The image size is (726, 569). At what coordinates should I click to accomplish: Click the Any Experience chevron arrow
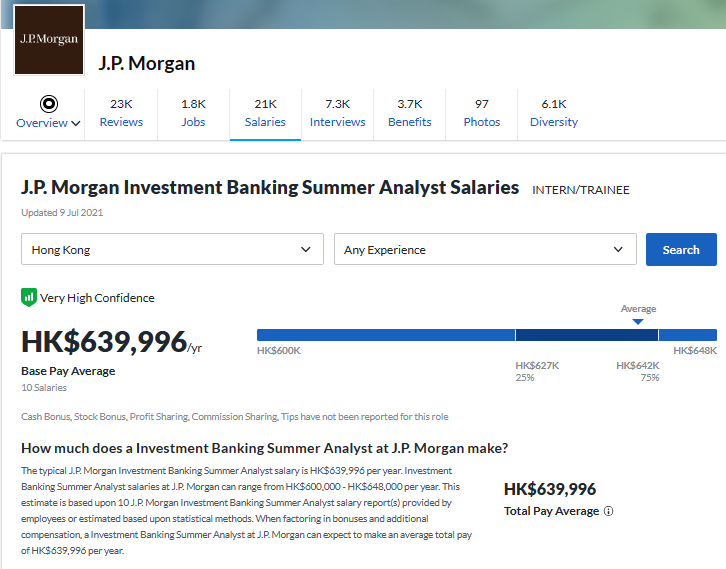tap(618, 250)
